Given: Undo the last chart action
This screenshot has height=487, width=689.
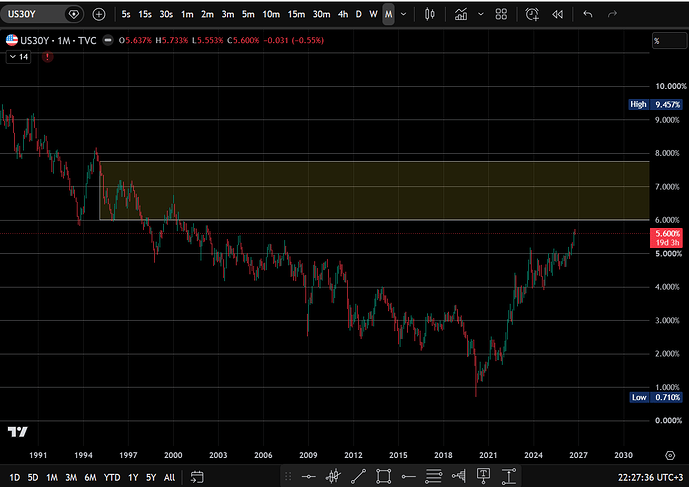Looking at the screenshot, I should point(587,15).
